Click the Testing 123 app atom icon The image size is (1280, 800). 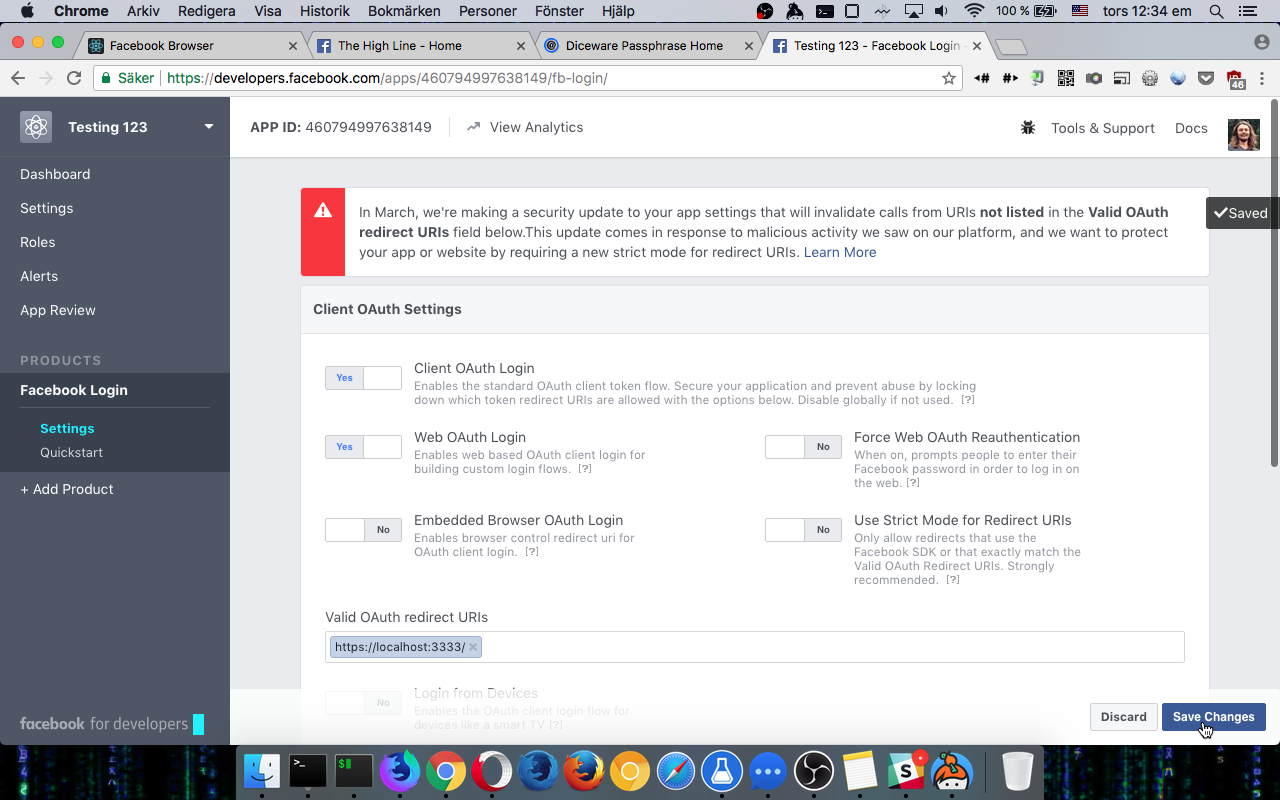click(36, 127)
